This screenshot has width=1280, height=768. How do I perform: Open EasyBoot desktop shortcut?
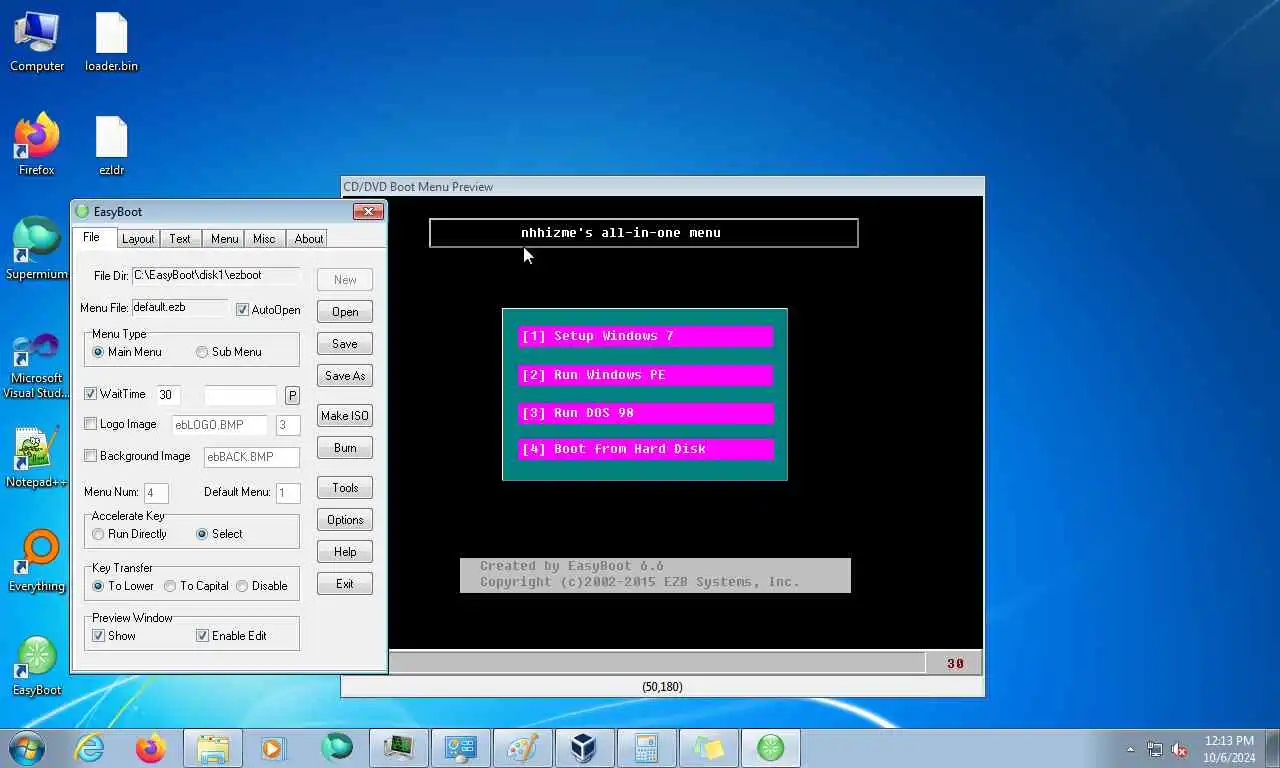coord(37,666)
